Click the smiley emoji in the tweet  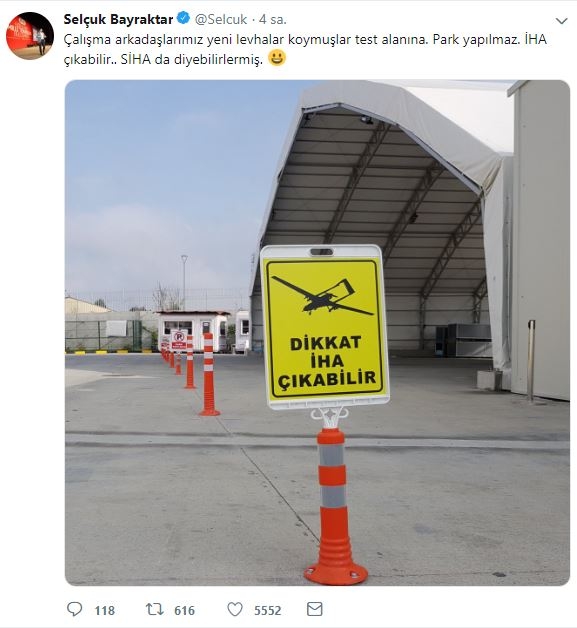click(277, 58)
